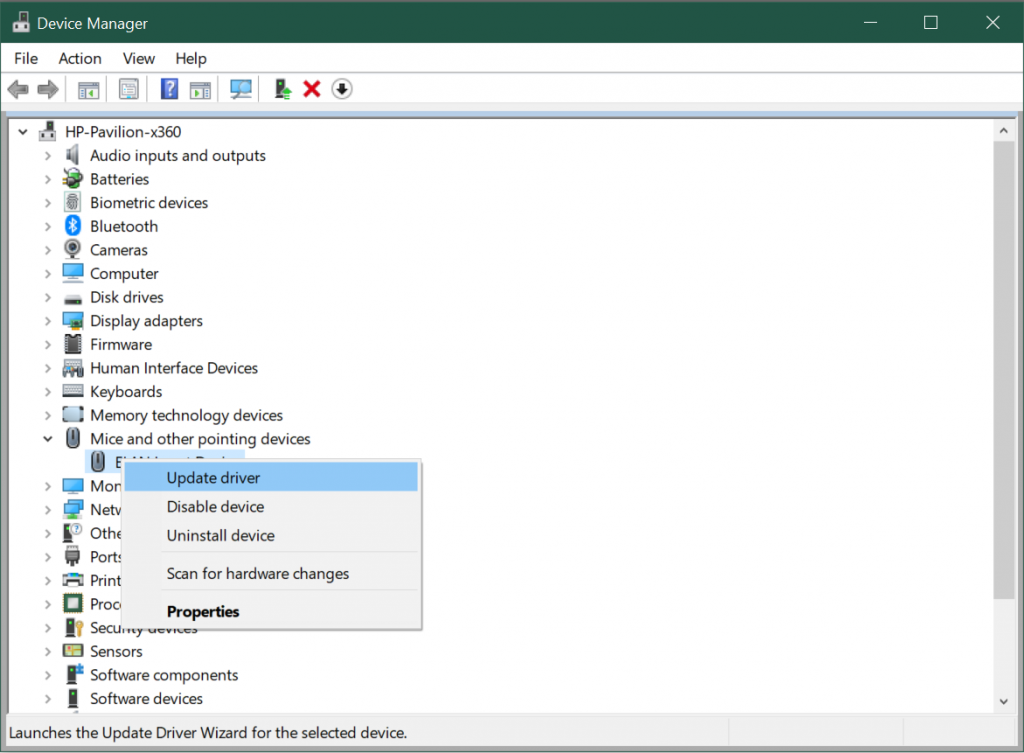Click the Sensors category icon

pos(72,650)
